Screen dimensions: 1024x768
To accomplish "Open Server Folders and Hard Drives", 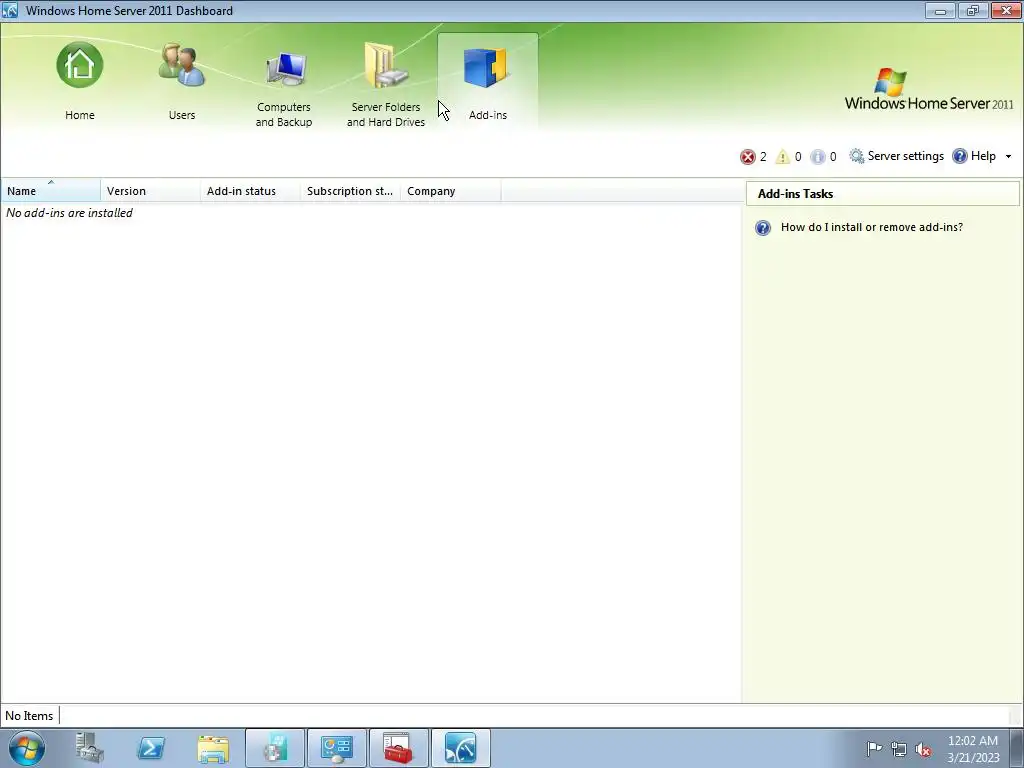I will click(385, 83).
